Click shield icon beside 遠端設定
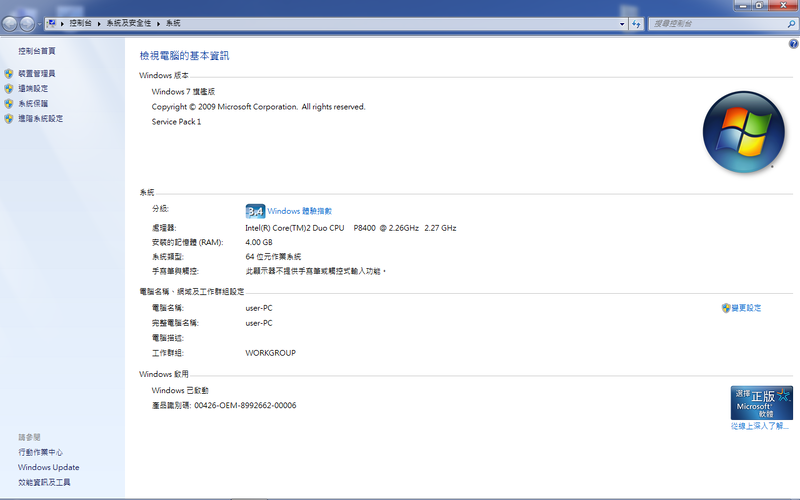This screenshot has width=800, height=500. coord(9,88)
